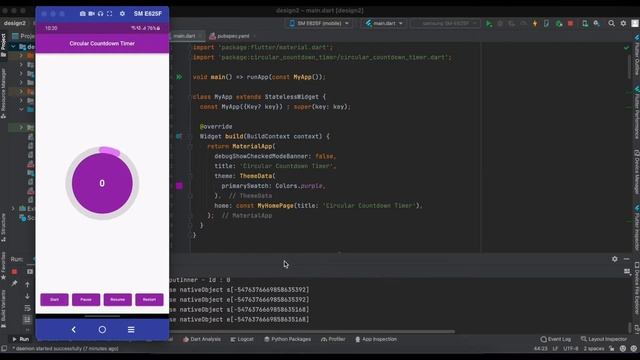
Task: Click the run gutter arrows beside main()
Action: (x=179, y=77)
